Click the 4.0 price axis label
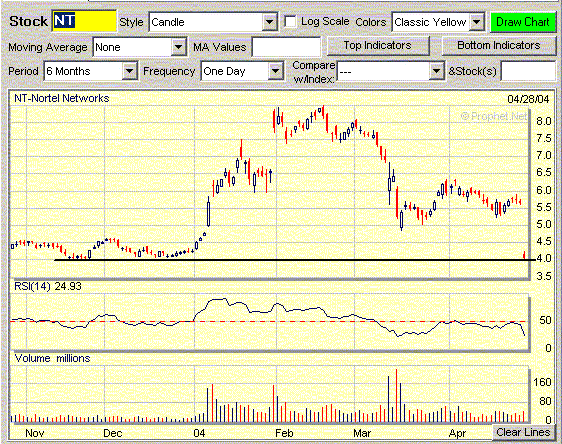This screenshot has height=444, width=562. pos(543,258)
